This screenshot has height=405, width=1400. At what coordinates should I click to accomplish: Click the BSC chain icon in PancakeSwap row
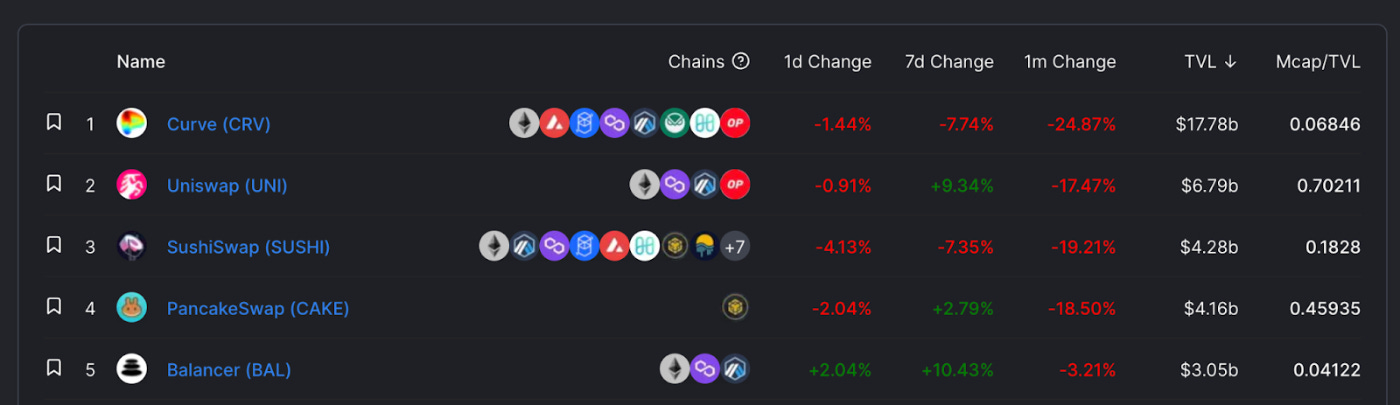click(x=735, y=308)
